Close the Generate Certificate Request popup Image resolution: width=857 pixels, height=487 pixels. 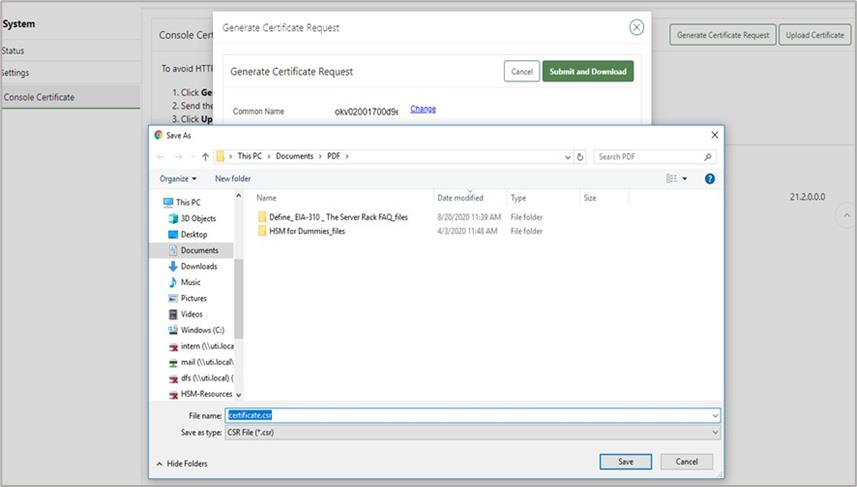pyautogui.click(x=636, y=27)
